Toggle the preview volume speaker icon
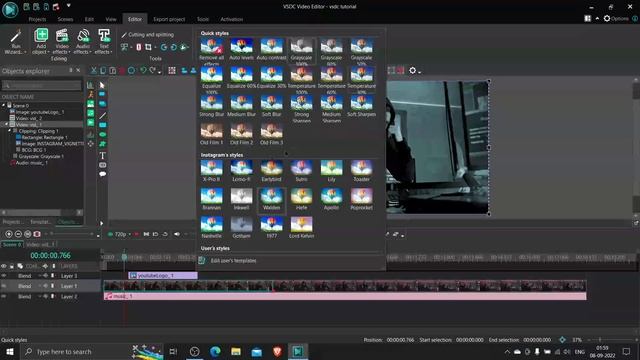640x360 pixels. tap(177, 234)
